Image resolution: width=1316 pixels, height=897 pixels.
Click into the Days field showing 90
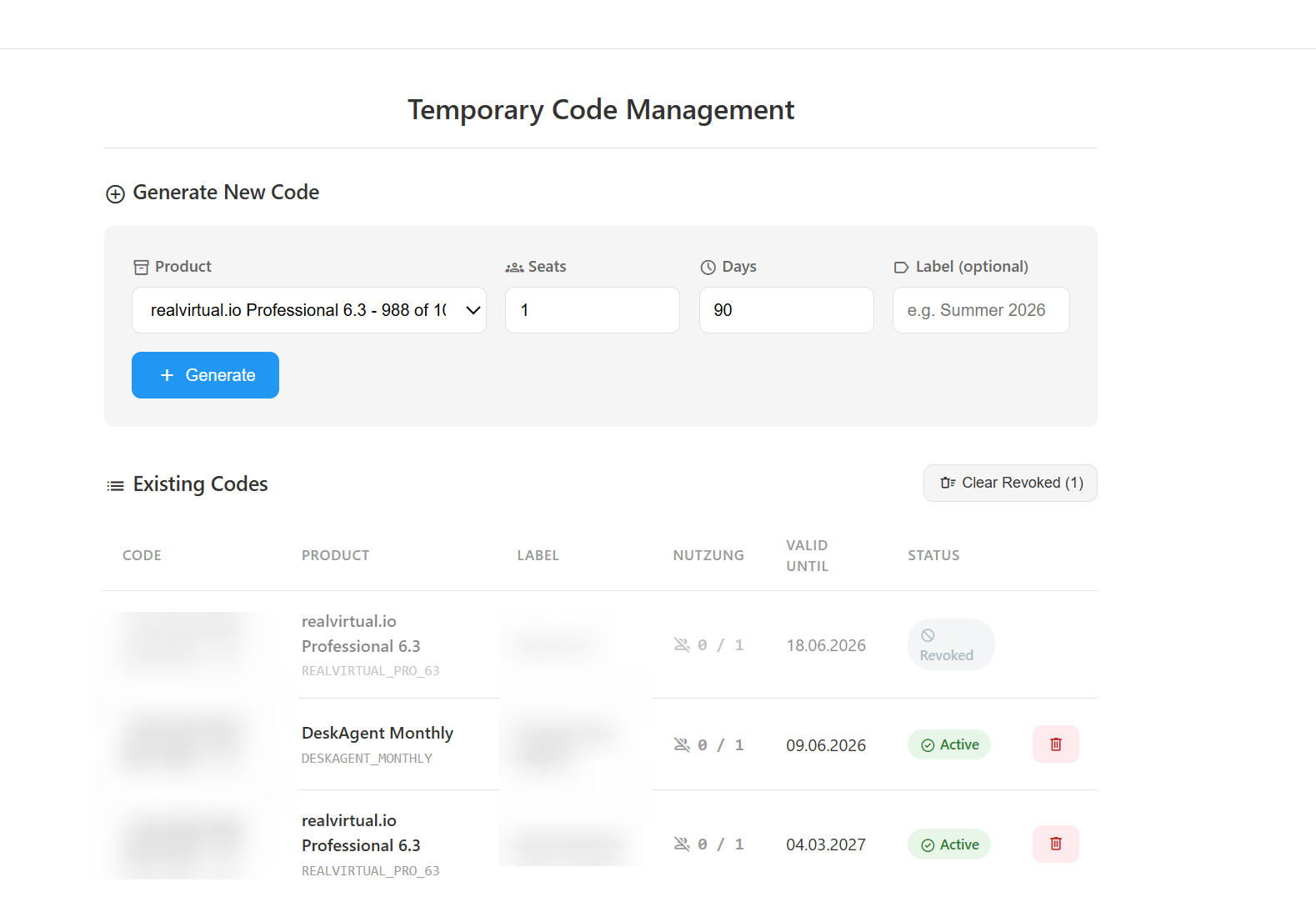tap(786, 310)
